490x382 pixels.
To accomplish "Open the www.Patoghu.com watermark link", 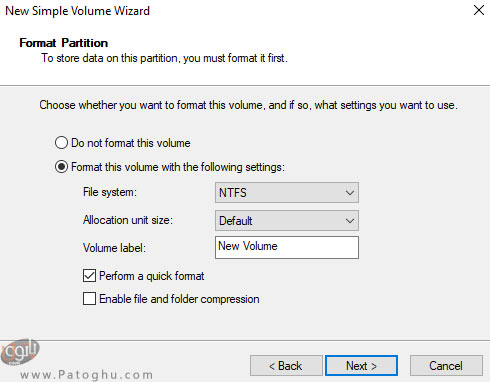I will coord(86,375).
